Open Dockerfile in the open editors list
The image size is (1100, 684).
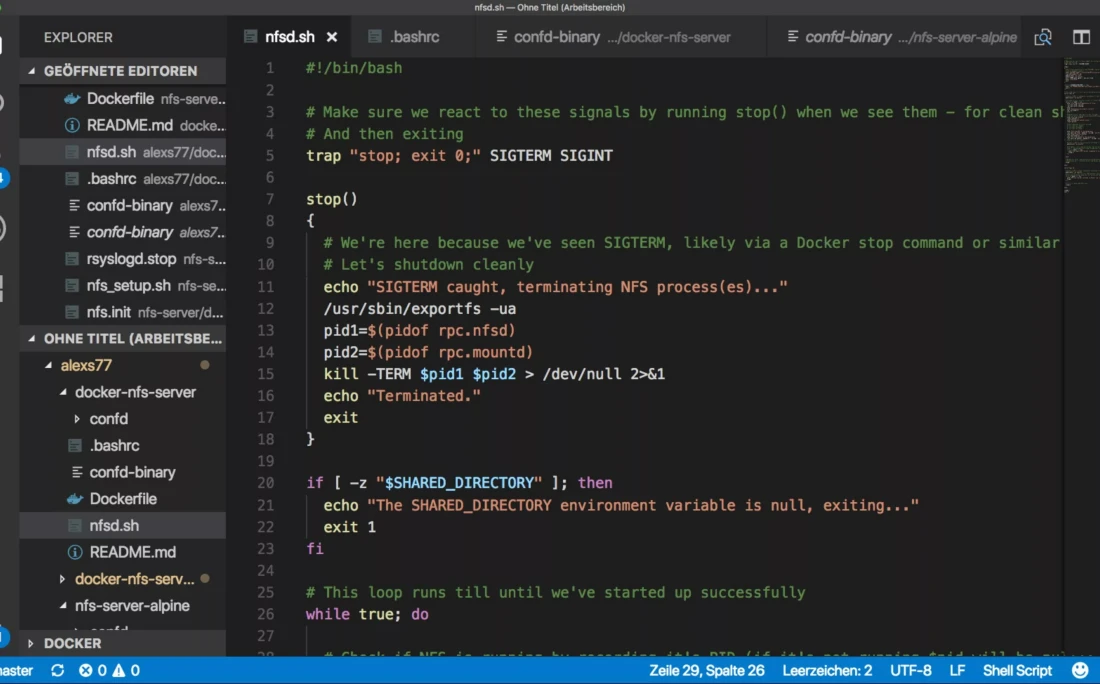click(120, 99)
